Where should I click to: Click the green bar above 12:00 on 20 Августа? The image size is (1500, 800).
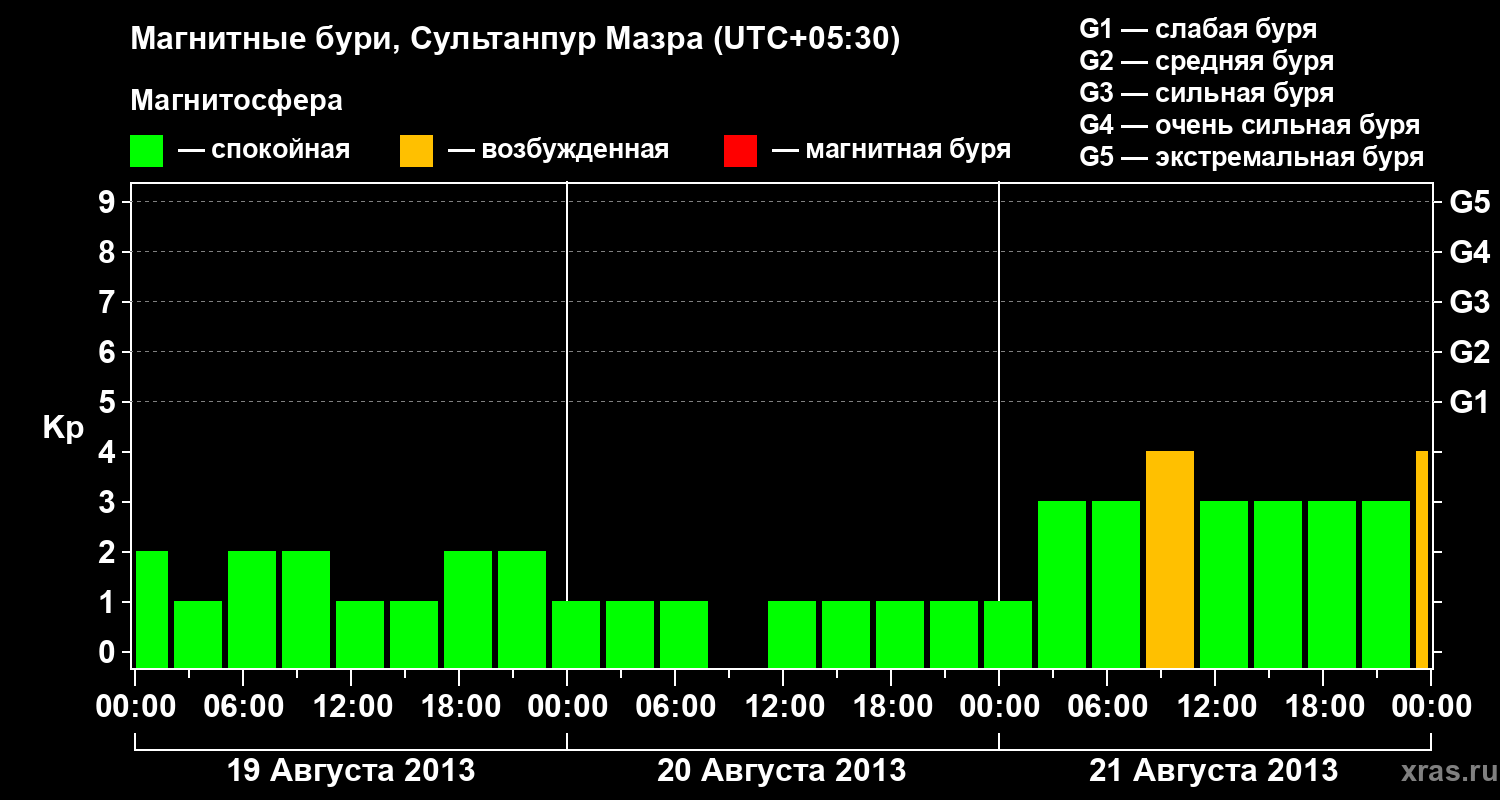792,635
